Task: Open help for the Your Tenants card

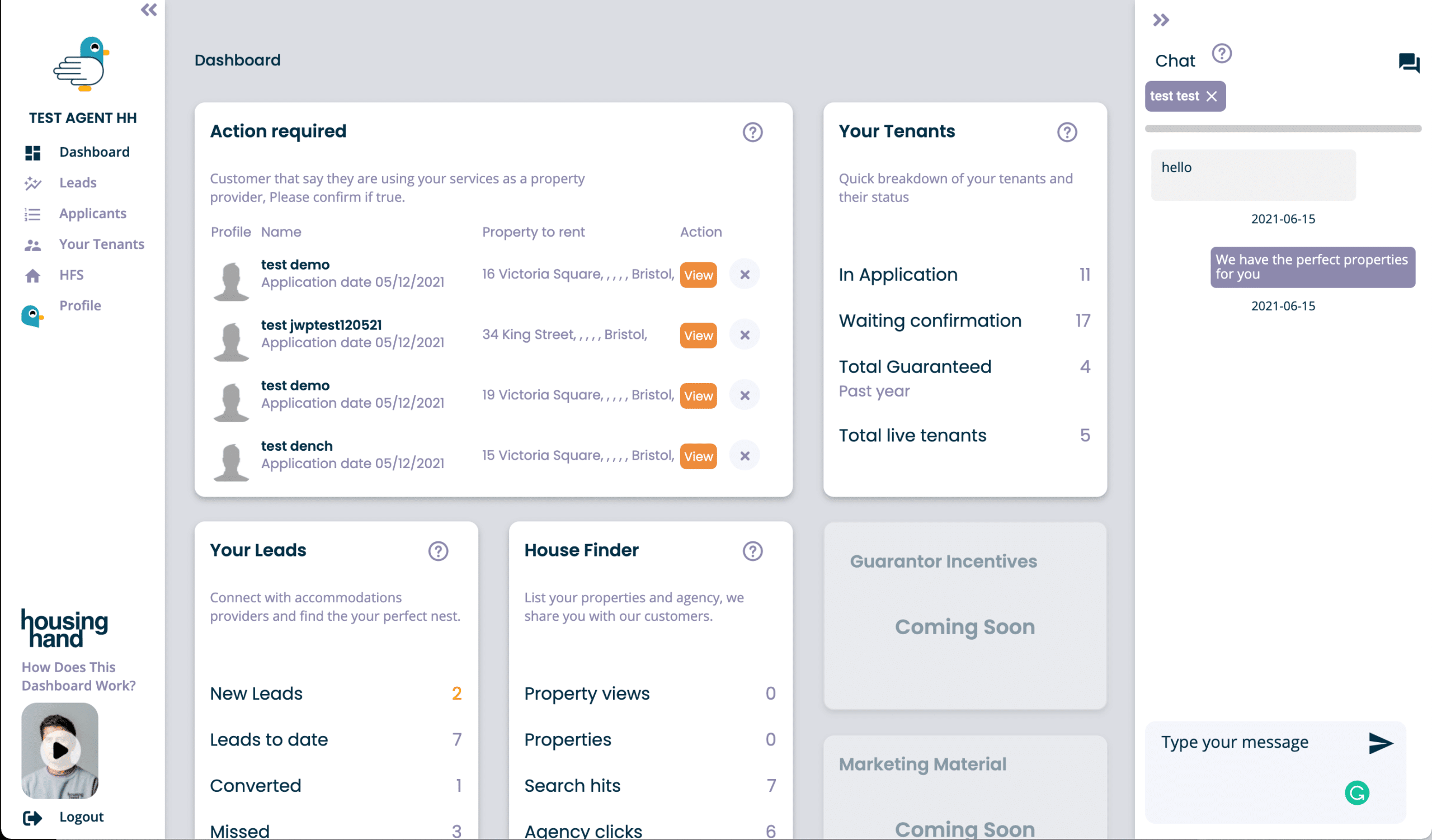Action: (1067, 132)
